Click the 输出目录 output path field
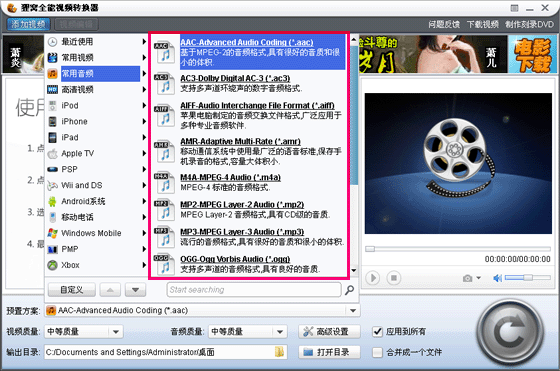Screen dimensions: 560x371 pyautogui.click(x=166, y=352)
